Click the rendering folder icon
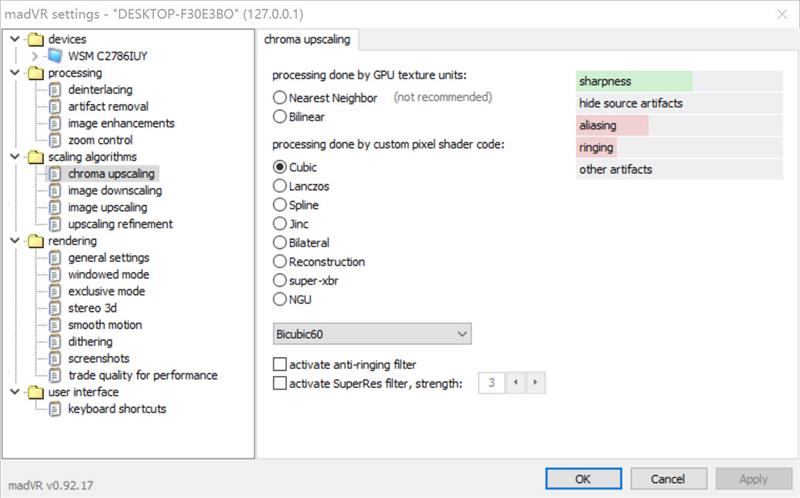The height and width of the screenshot is (498, 800). (35, 241)
